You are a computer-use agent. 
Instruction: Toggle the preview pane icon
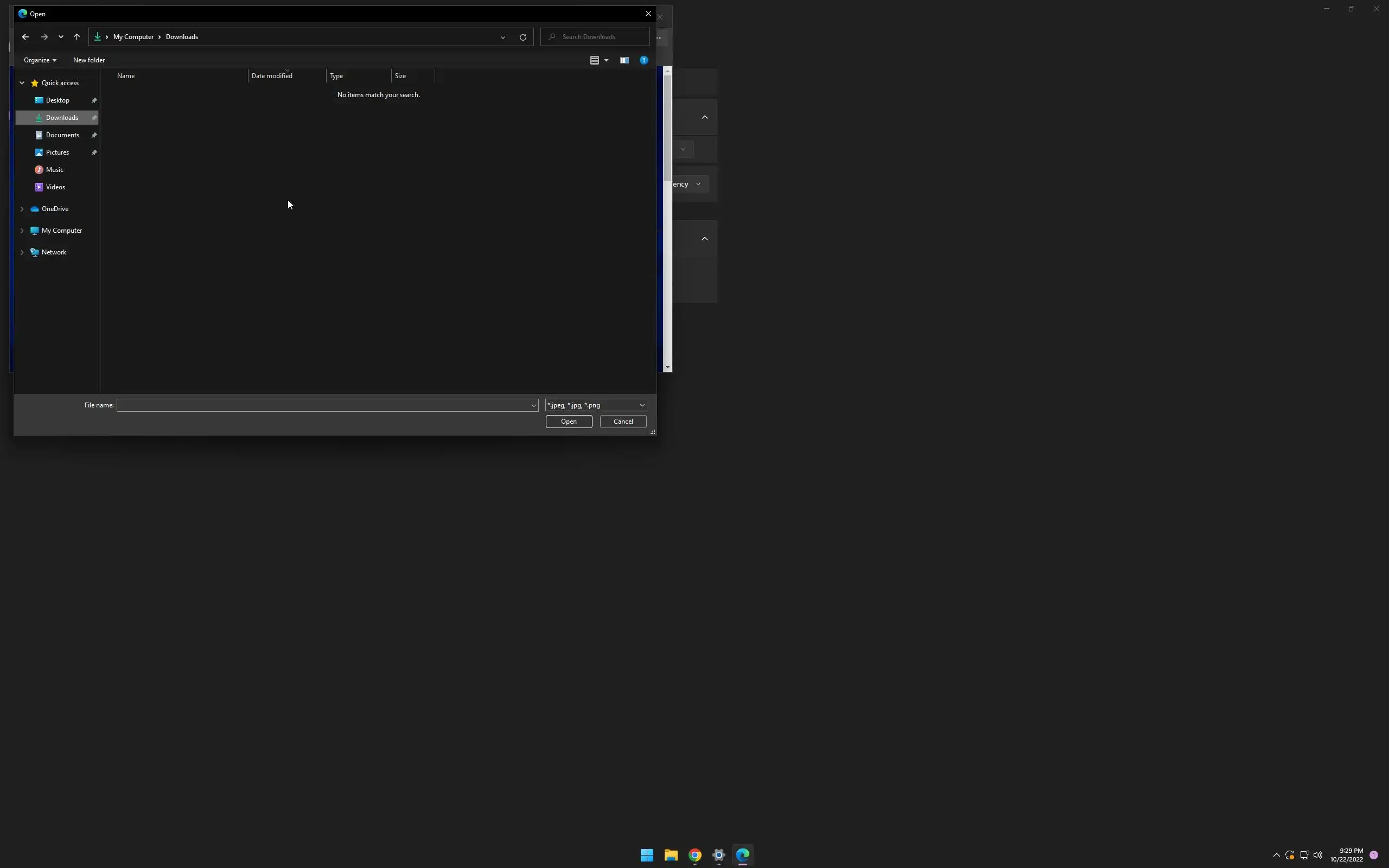coord(624,60)
